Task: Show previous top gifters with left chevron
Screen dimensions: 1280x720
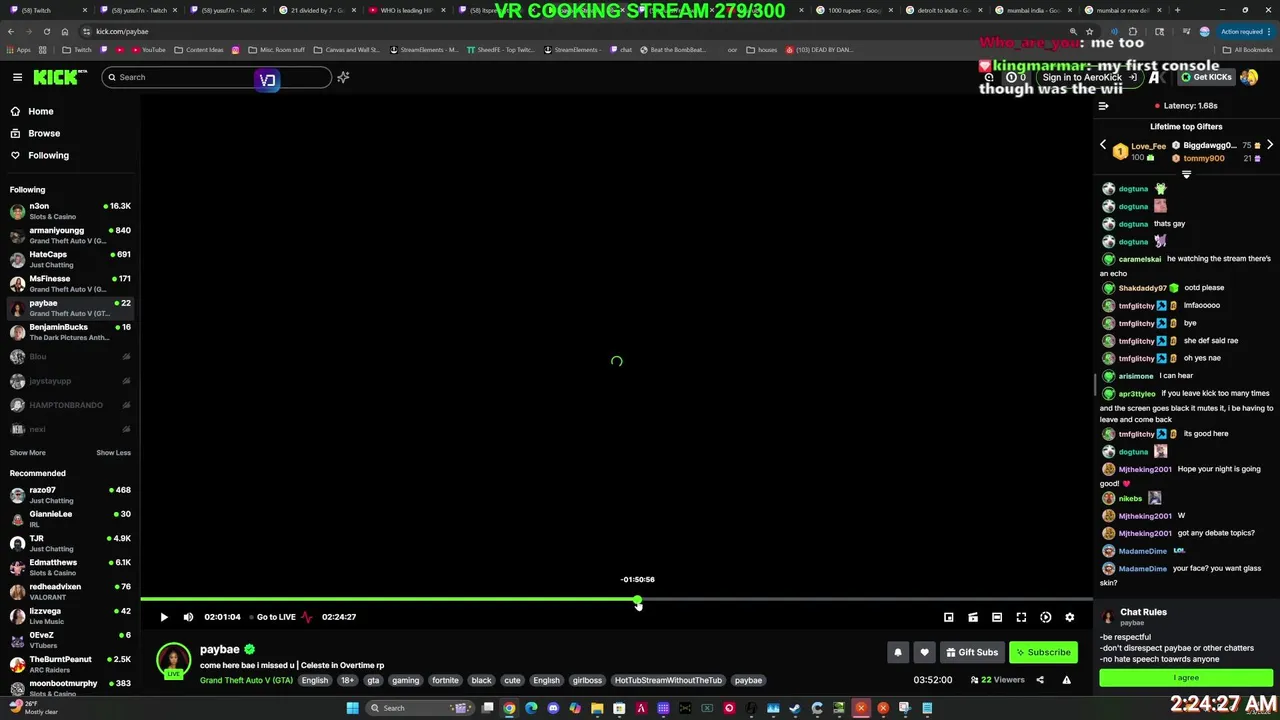Action: pyautogui.click(x=1104, y=145)
